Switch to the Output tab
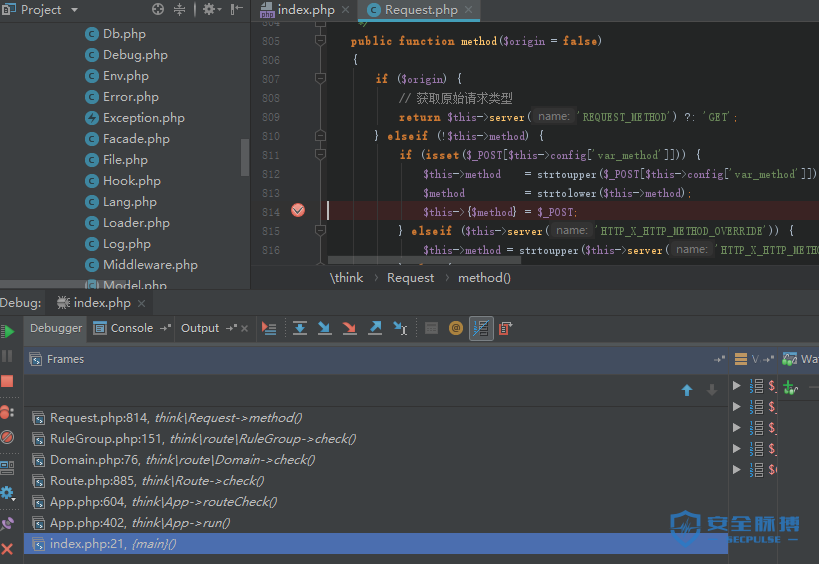This screenshot has width=819, height=564. tap(200, 328)
